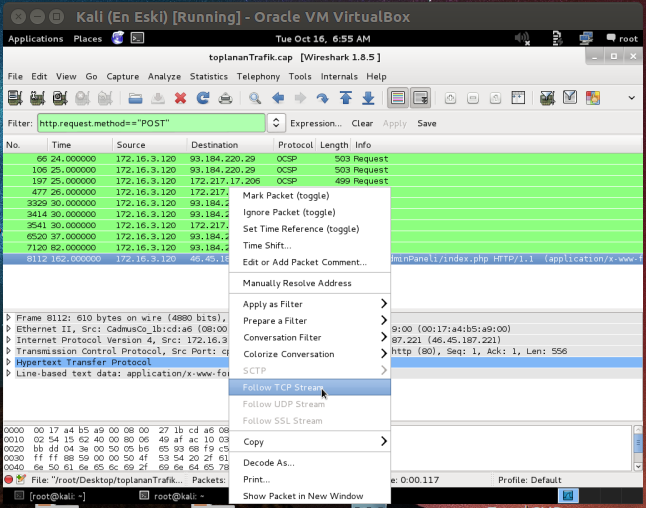This screenshot has width=646, height=508.
Task: Open the Analyze menu
Action: click(x=164, y=77)
